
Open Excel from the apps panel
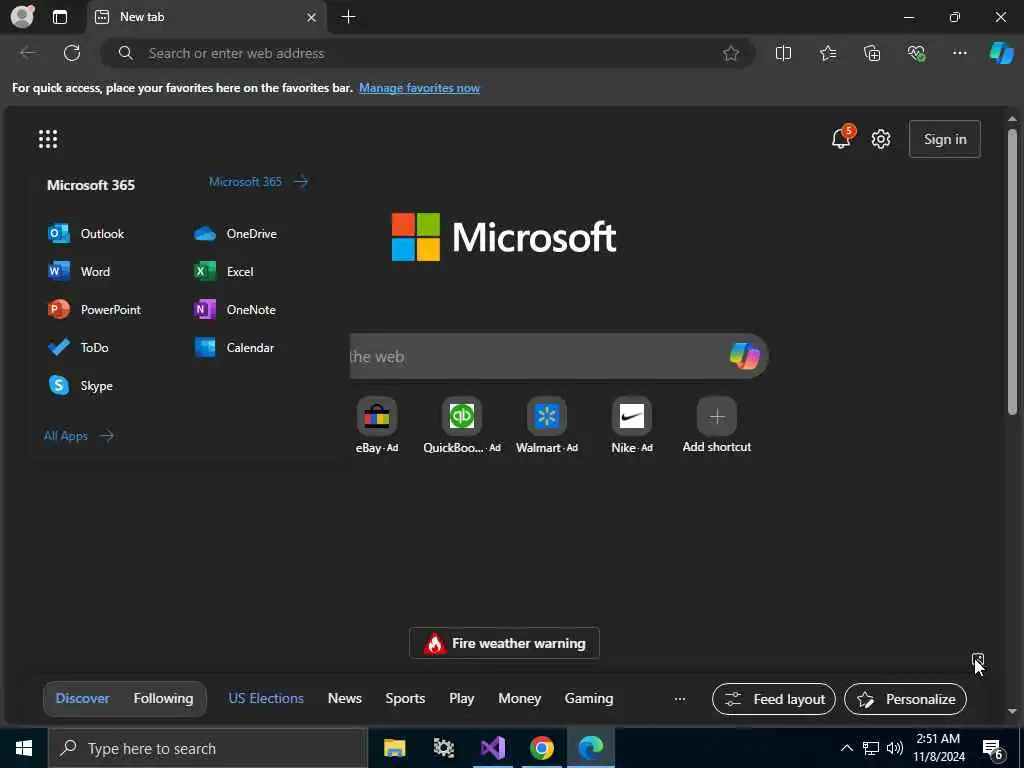[224, 272]
